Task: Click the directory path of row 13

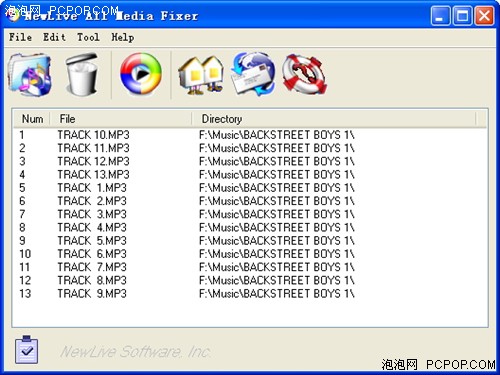Action: 277,293
